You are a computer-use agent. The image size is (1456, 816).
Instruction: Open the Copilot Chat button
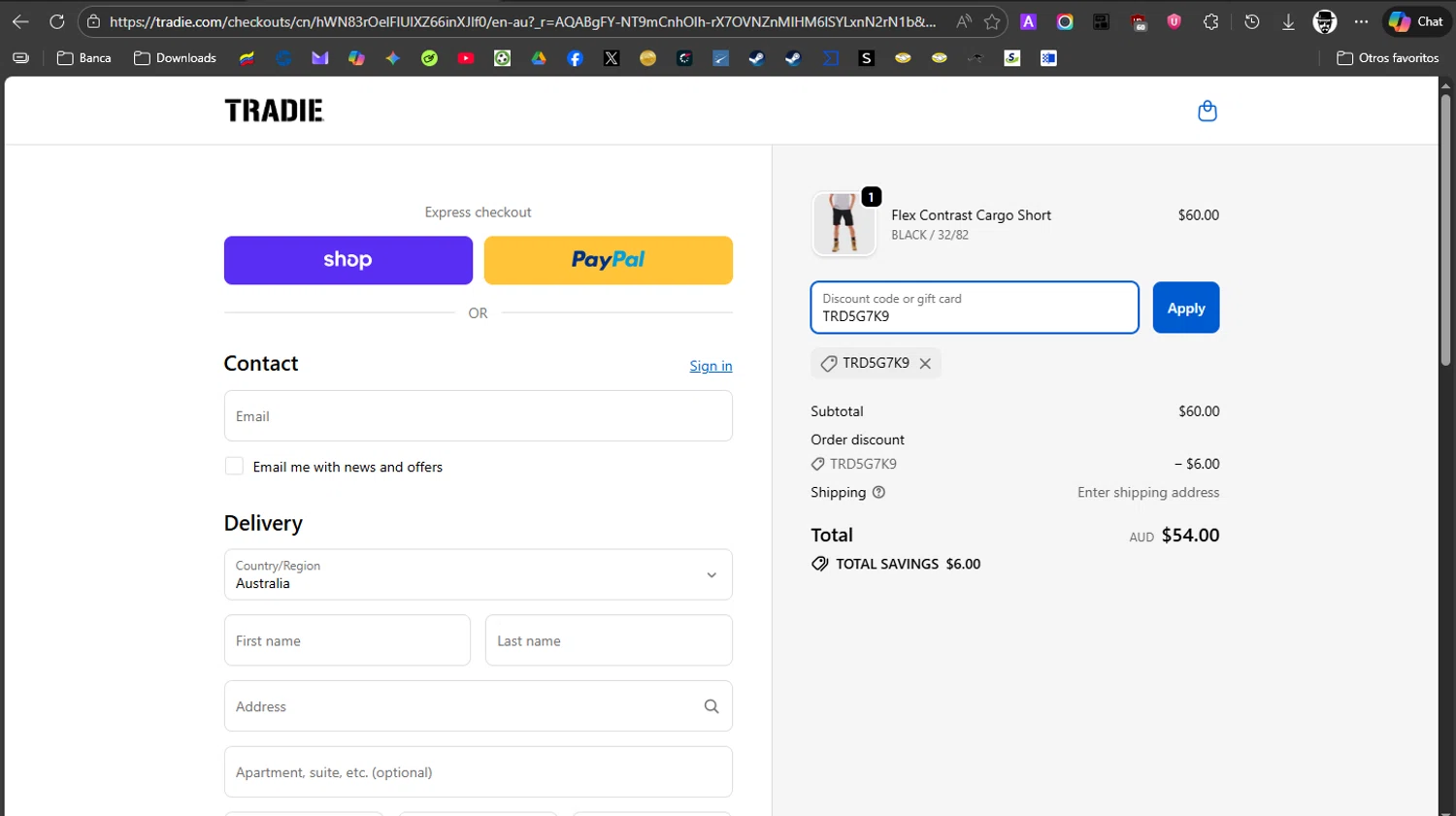tap(1416, 21)
